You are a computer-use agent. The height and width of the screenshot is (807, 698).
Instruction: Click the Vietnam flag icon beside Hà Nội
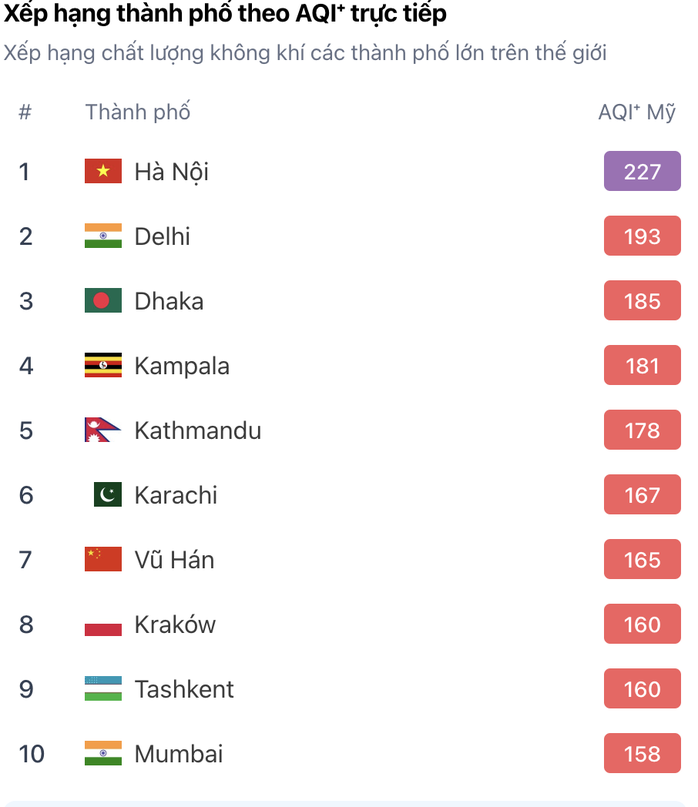point(103,171)
